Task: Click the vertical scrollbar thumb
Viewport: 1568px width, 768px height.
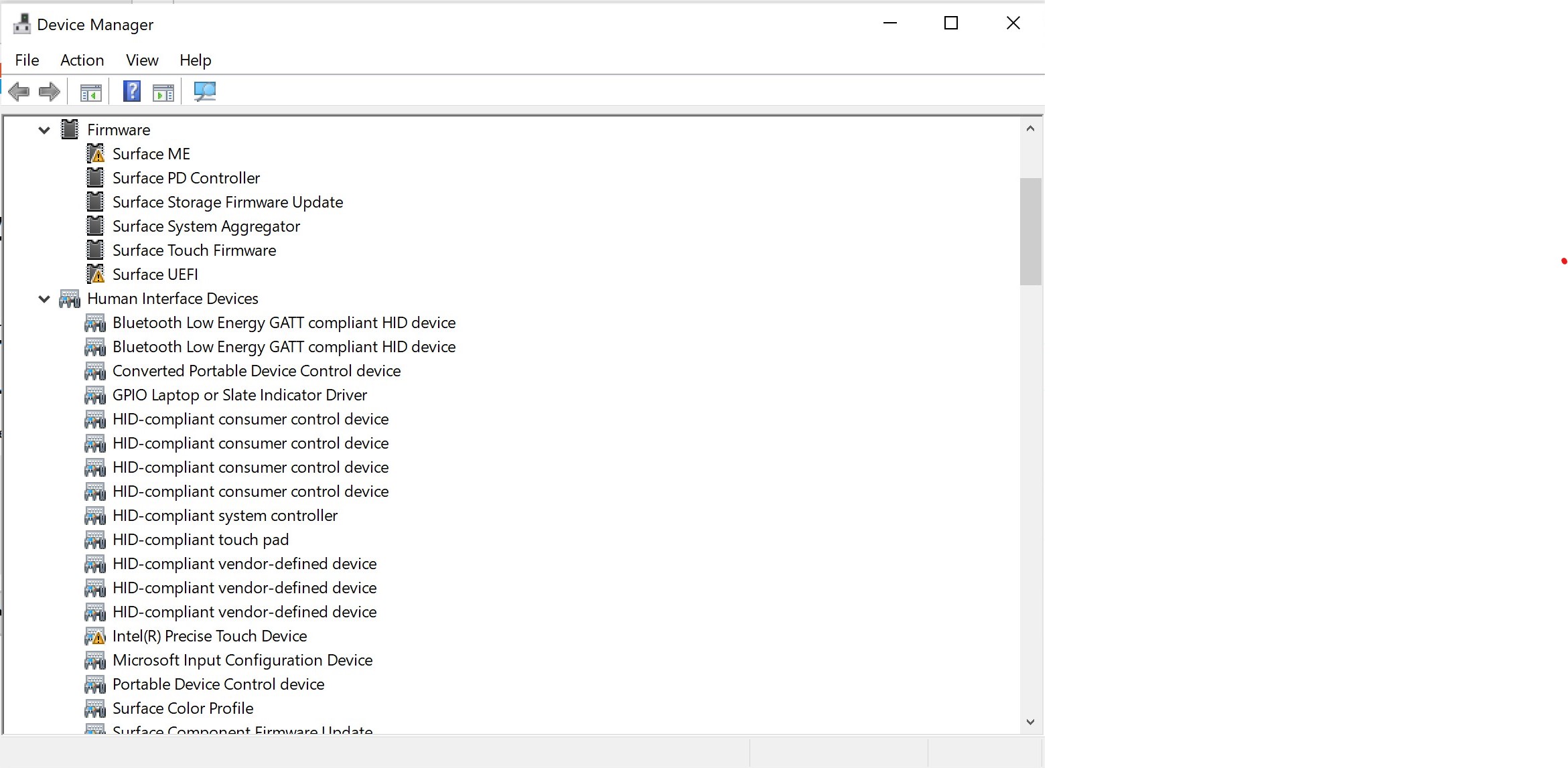Action: 1030,231
